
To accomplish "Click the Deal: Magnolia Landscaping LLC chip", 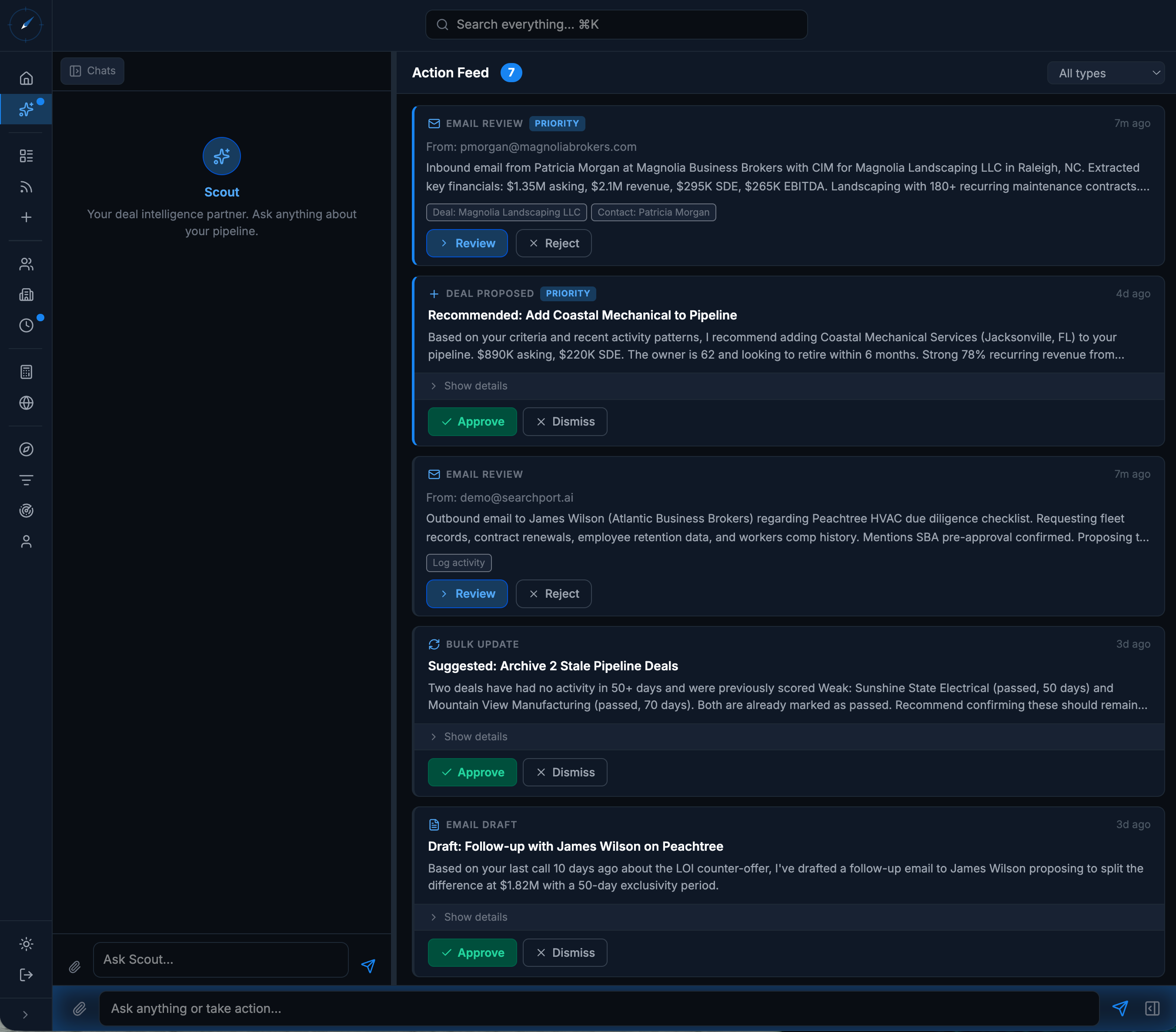I will 506,212.
